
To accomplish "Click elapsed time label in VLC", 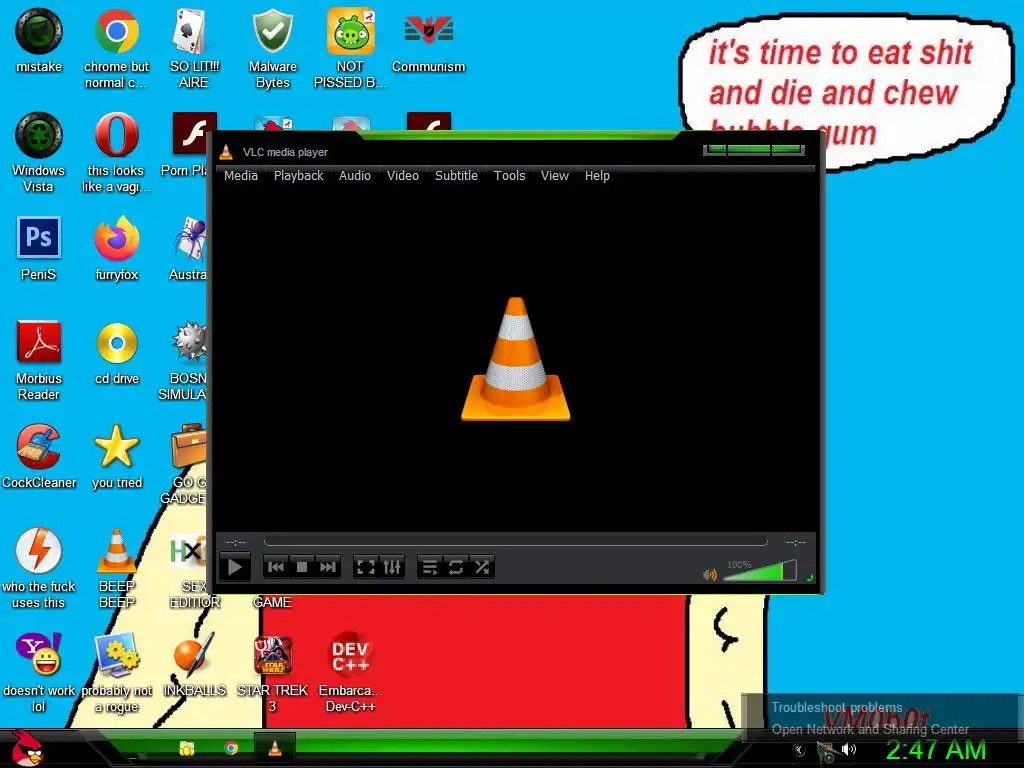I will pyautogui.click(x=236, y=542).
